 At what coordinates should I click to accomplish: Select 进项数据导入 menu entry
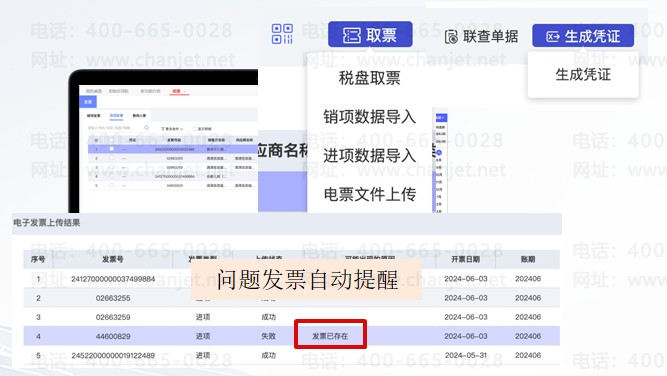click(x=369, y=156)
